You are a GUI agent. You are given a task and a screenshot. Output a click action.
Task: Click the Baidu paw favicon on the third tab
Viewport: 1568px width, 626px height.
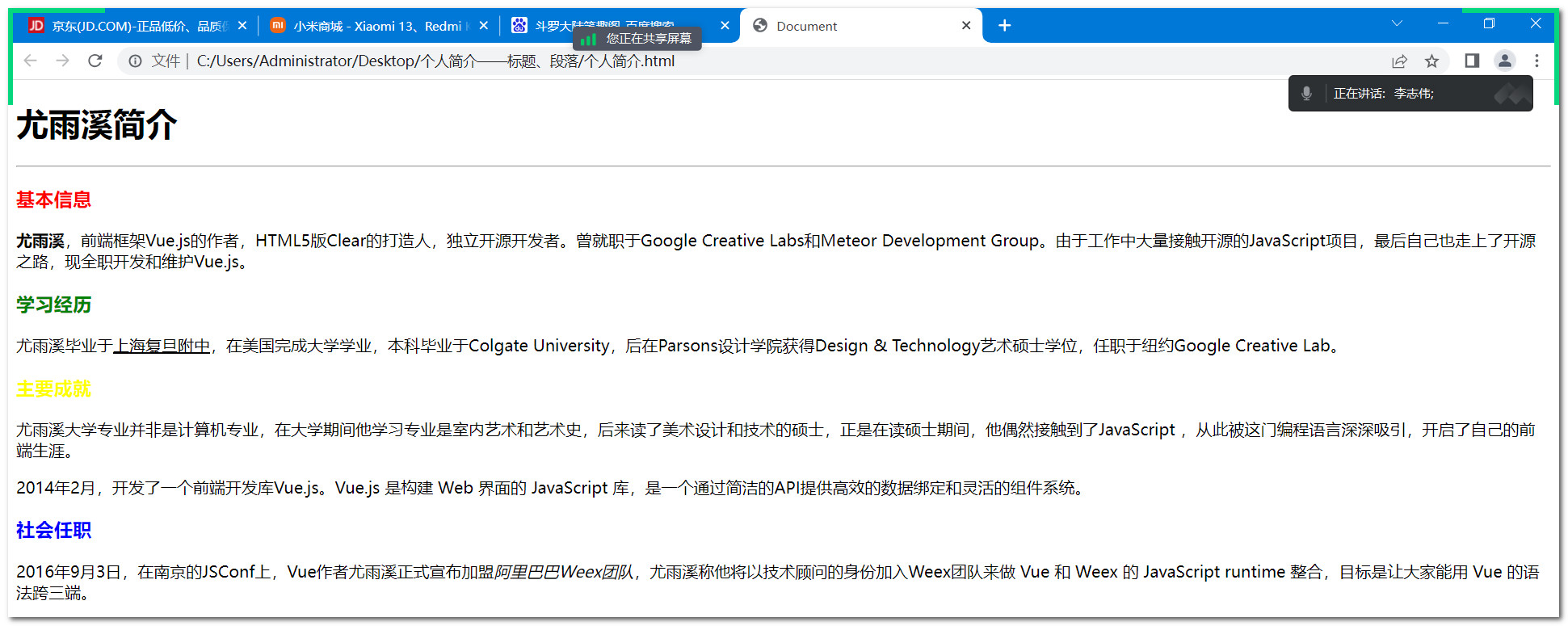(x=519, y=26)
